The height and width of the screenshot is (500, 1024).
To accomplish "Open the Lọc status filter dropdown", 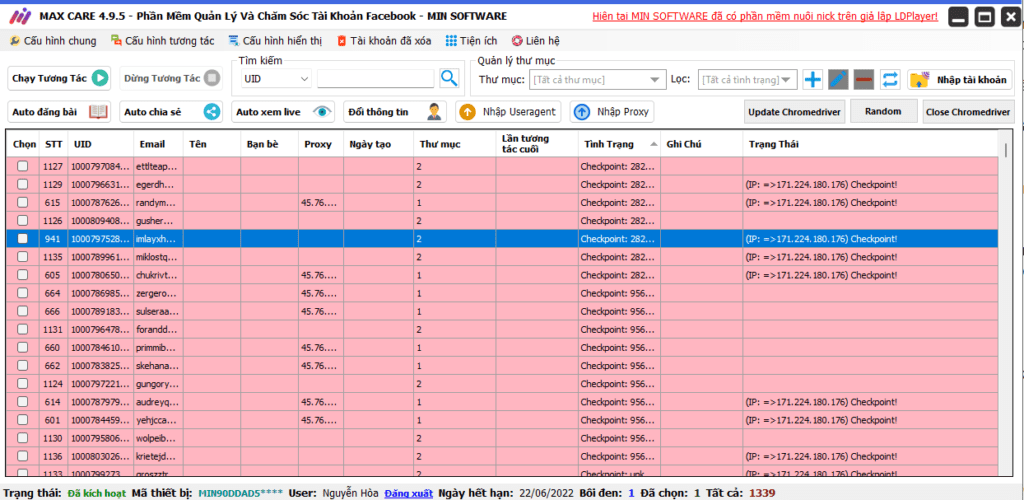I will [x=748, y=80].
